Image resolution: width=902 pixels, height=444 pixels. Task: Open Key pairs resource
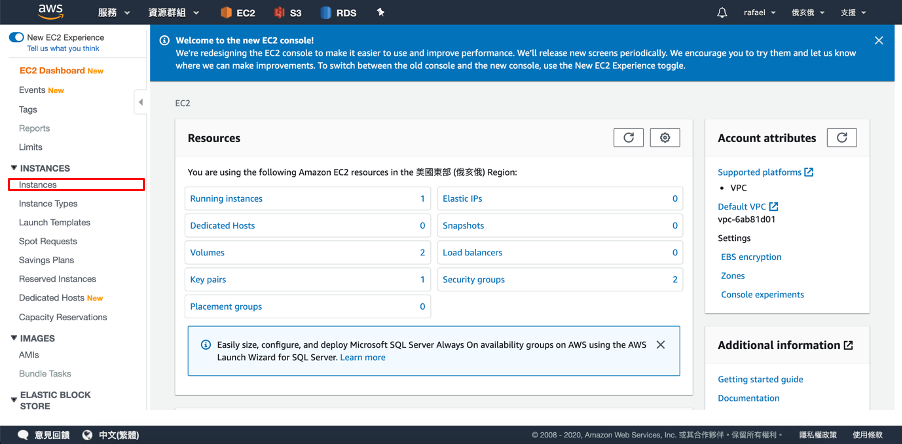[307, 280]
